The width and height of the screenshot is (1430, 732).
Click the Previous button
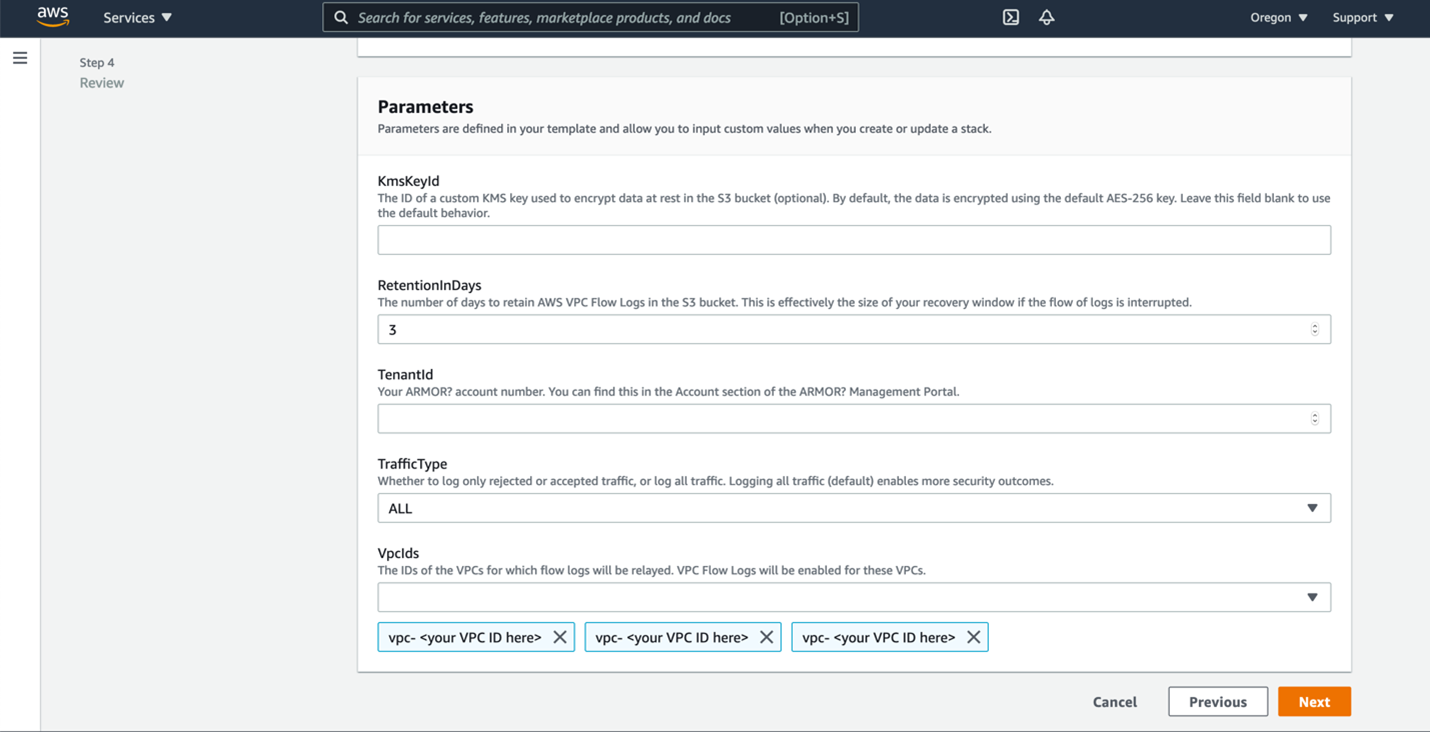coord(1217,702)
